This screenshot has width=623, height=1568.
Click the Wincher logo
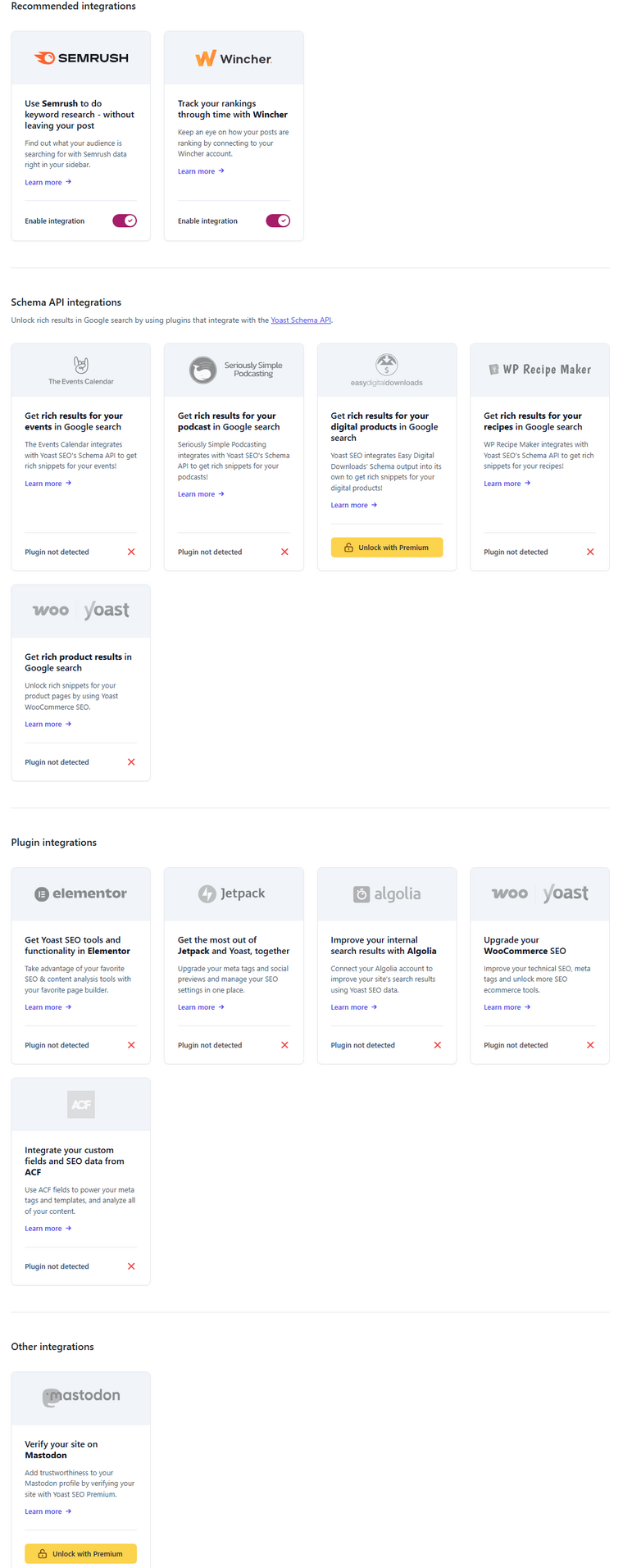234,58
